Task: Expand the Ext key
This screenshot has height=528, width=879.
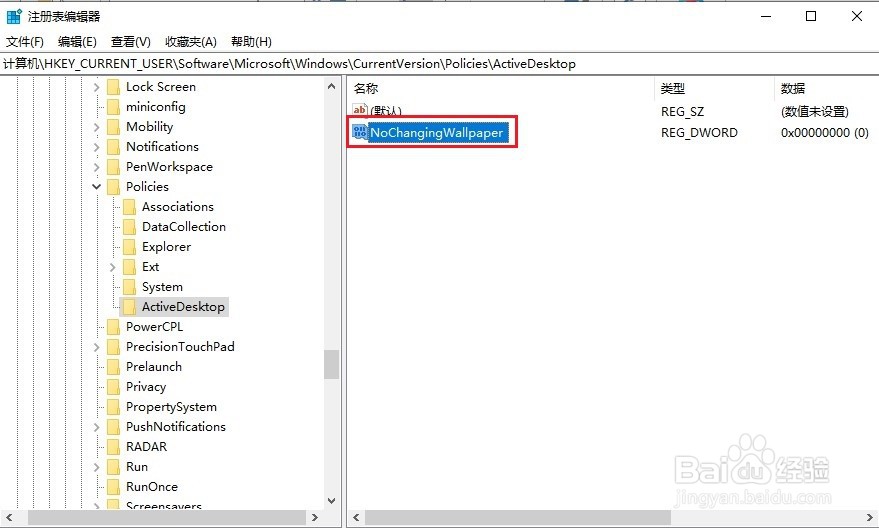Action: pyautogui.click(x=113, y=267)
